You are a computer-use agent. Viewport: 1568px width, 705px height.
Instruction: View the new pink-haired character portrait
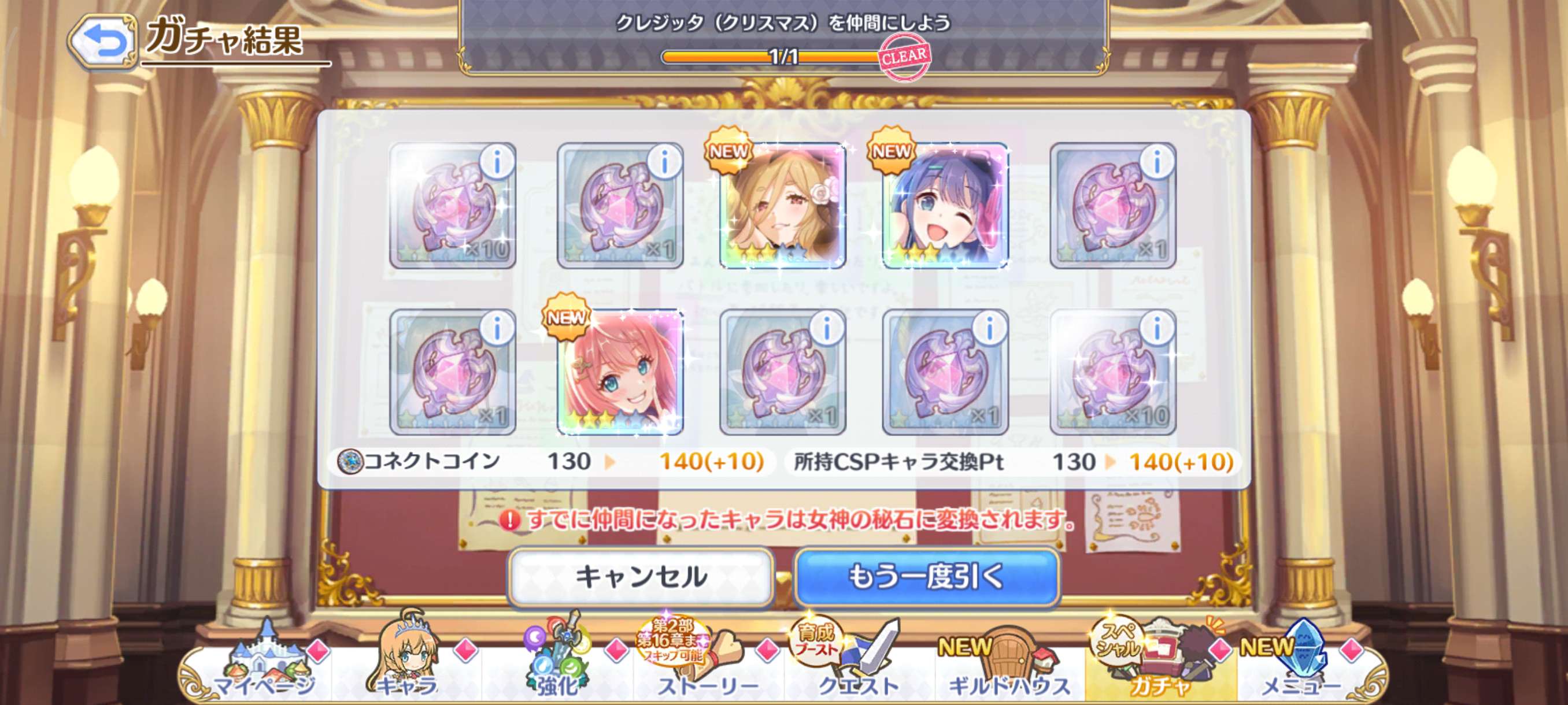pos(620,372)
